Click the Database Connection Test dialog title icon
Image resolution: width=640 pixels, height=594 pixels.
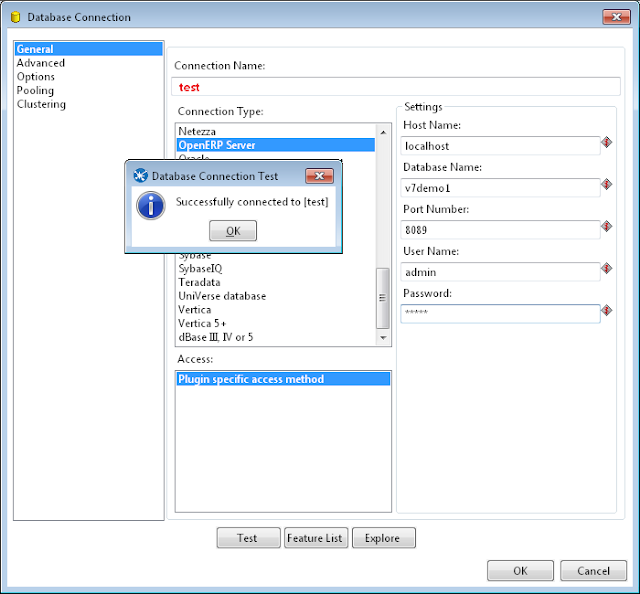click(141, 176)
